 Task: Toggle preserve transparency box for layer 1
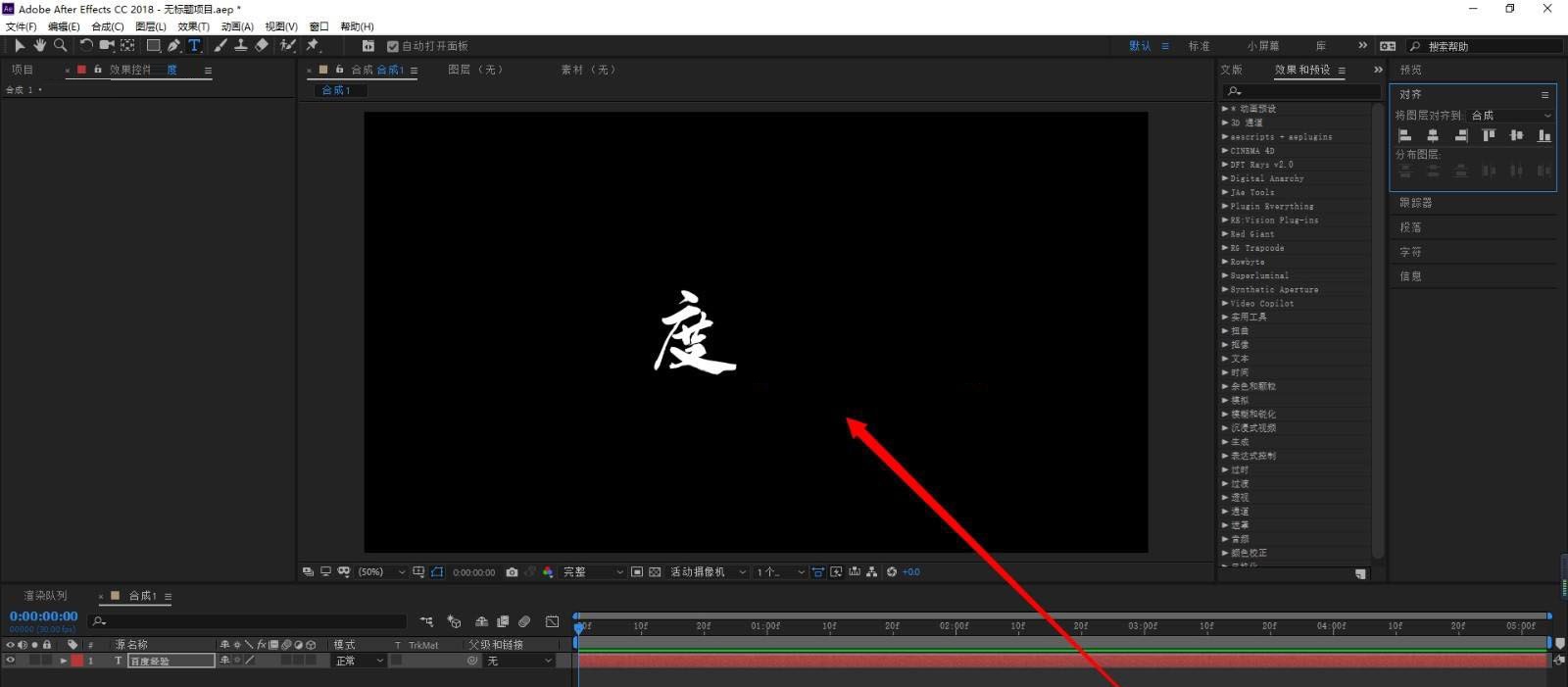396,661
